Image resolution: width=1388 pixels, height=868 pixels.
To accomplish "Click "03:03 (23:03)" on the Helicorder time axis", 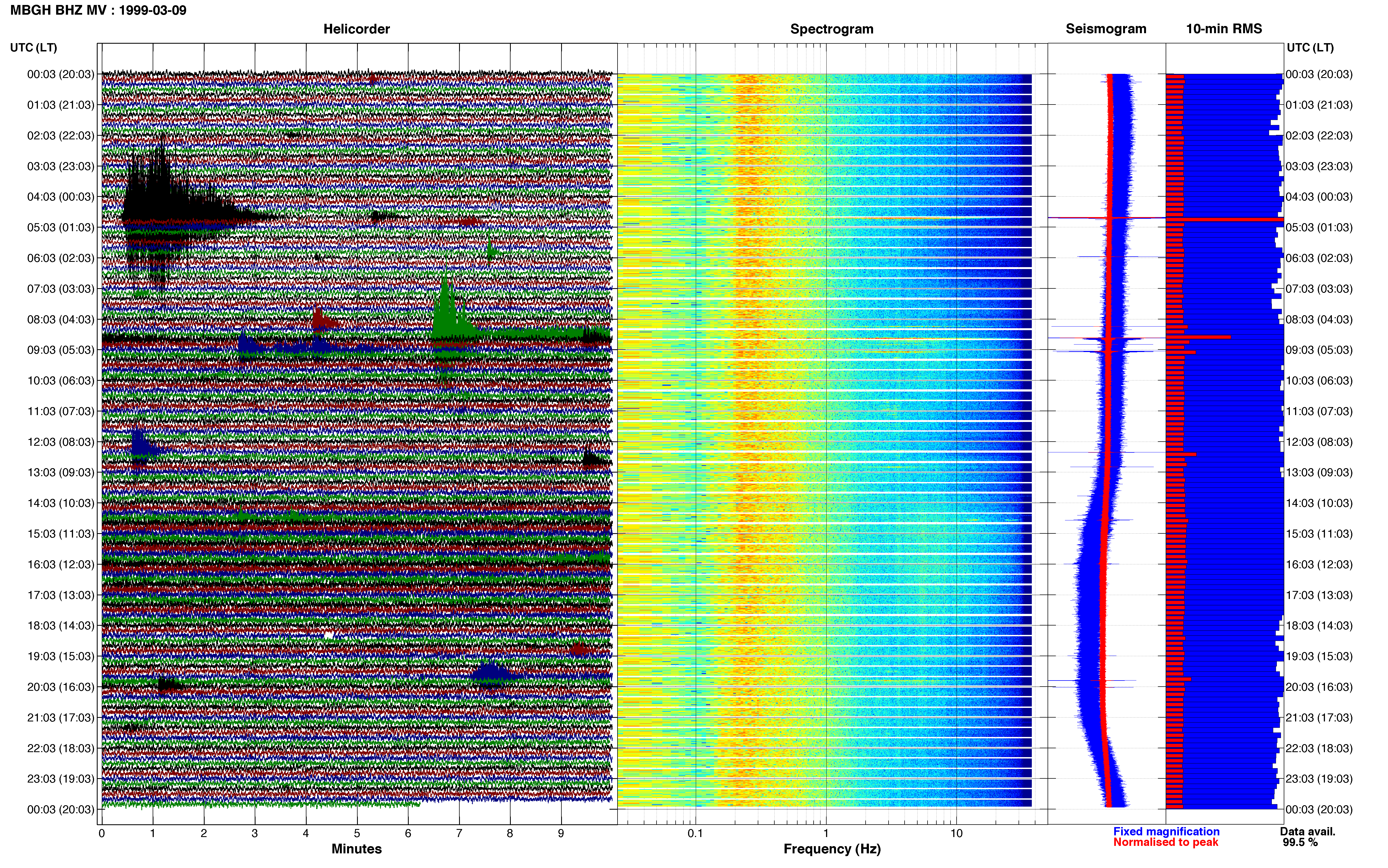I will click(61, 166).
